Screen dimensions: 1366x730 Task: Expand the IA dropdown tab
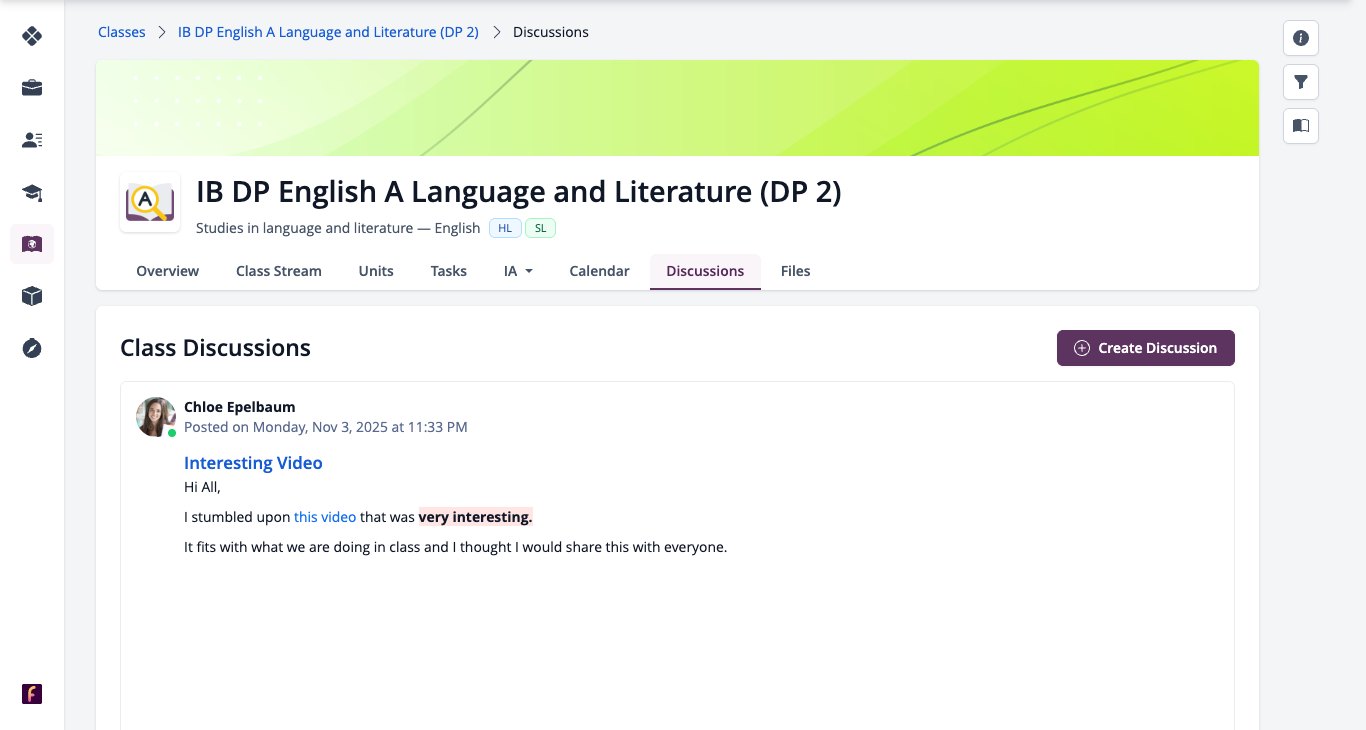click(x=518, y=271)
